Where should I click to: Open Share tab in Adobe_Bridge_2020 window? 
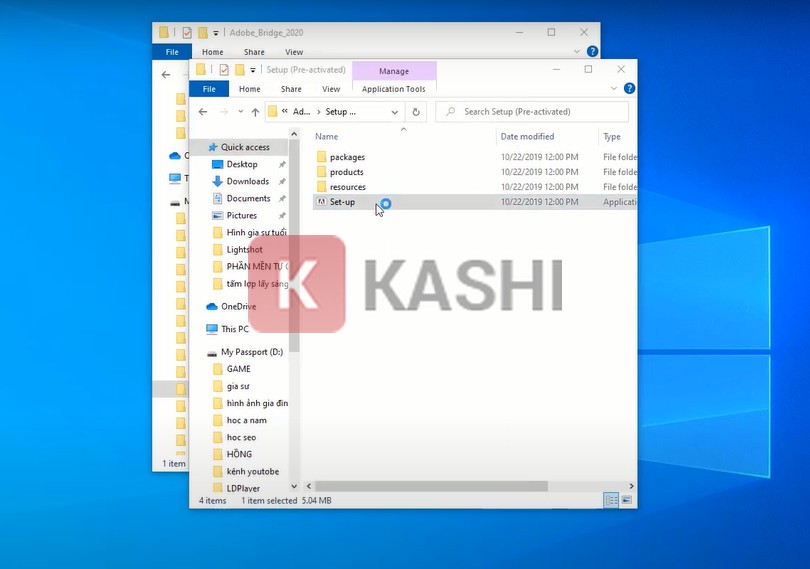[254, 52]
